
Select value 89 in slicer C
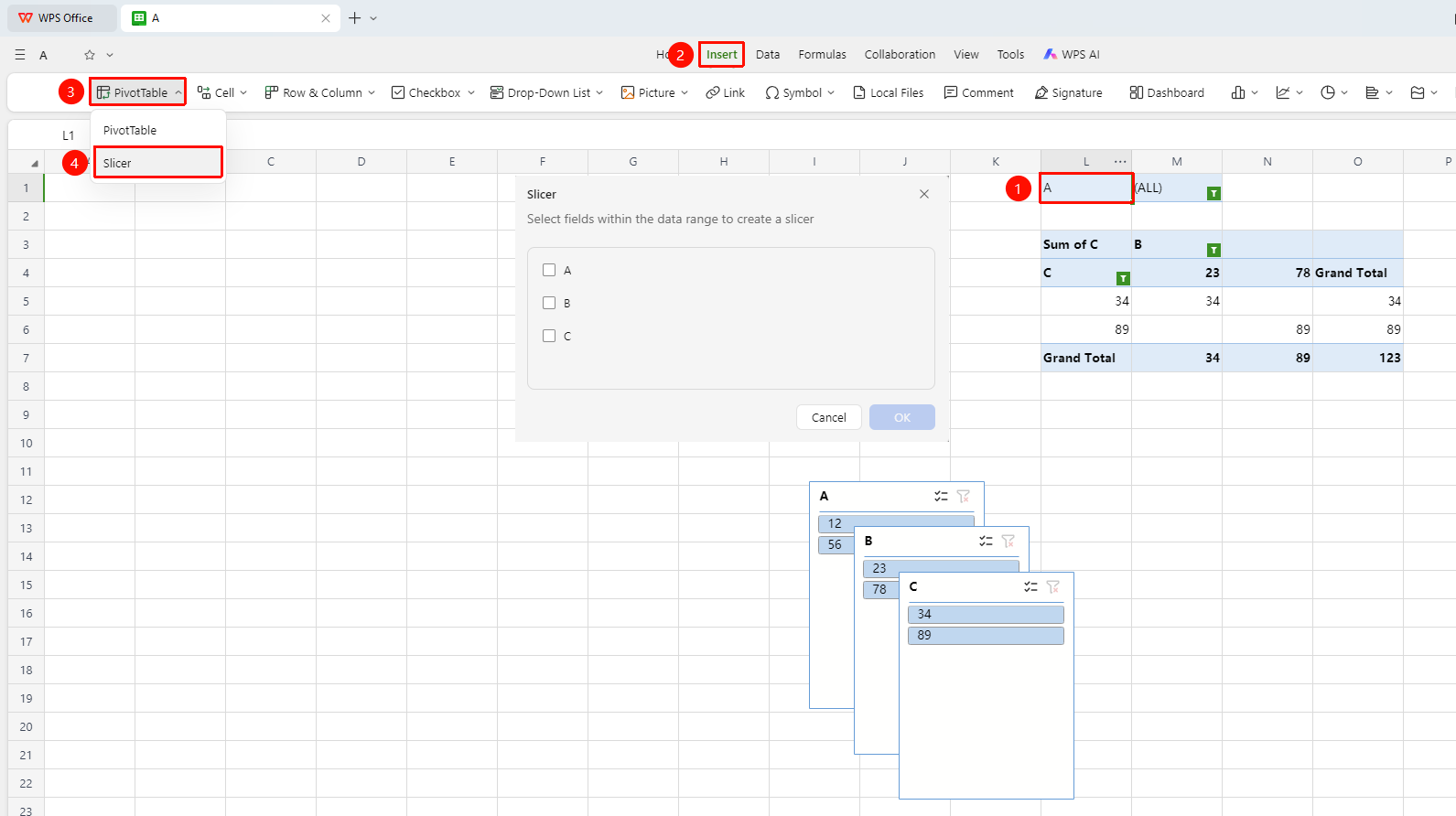click(x=986, y=635)
